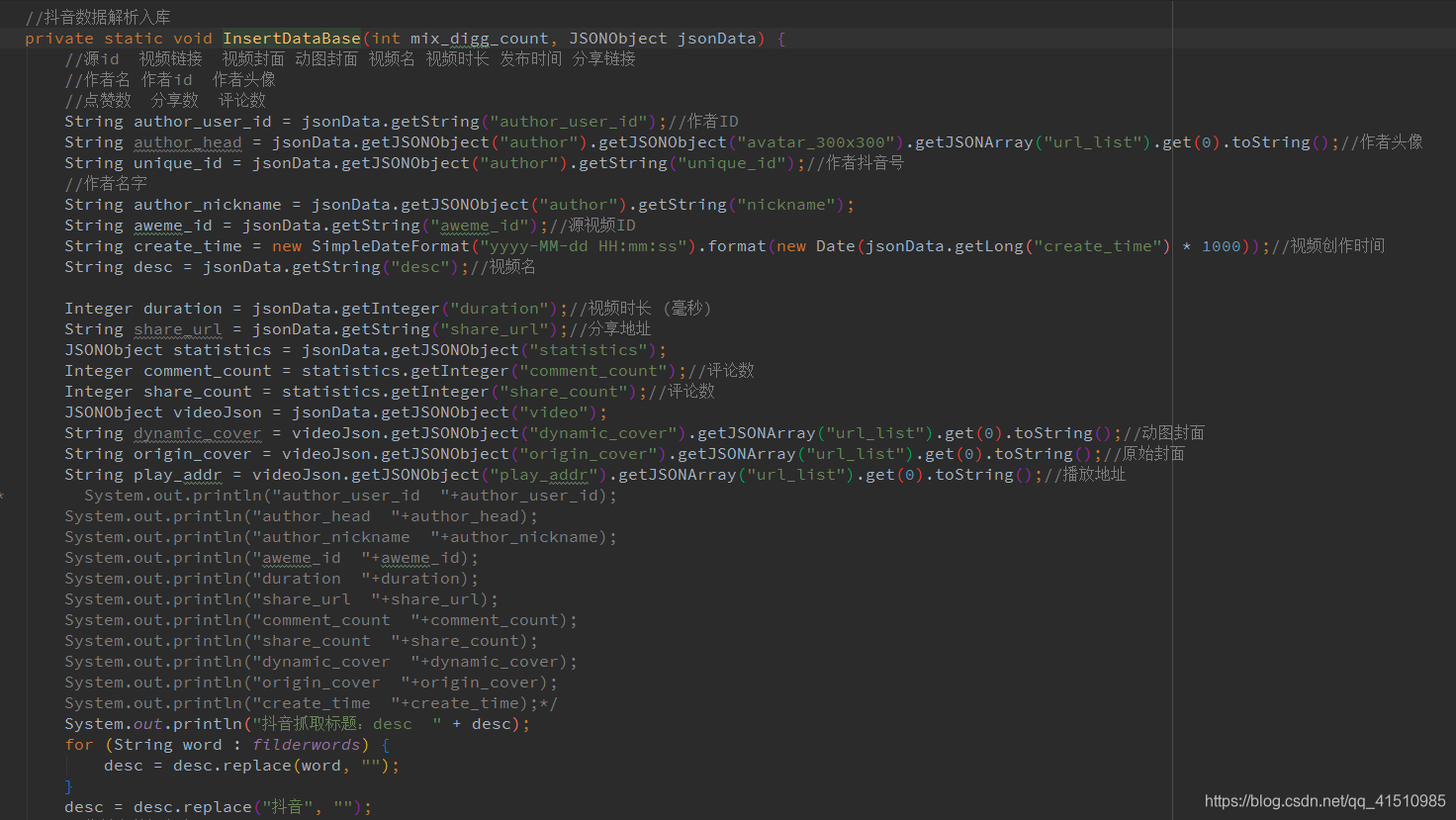Select the filderwords collection name
The height and width of the screenshot is (820, 1456).
tap(307, 745)
